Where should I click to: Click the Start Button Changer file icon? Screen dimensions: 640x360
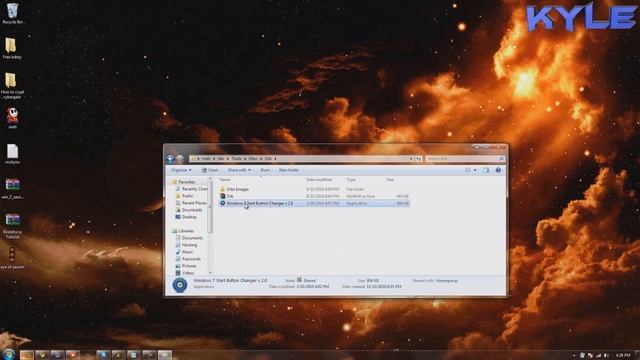click(222, 203)
